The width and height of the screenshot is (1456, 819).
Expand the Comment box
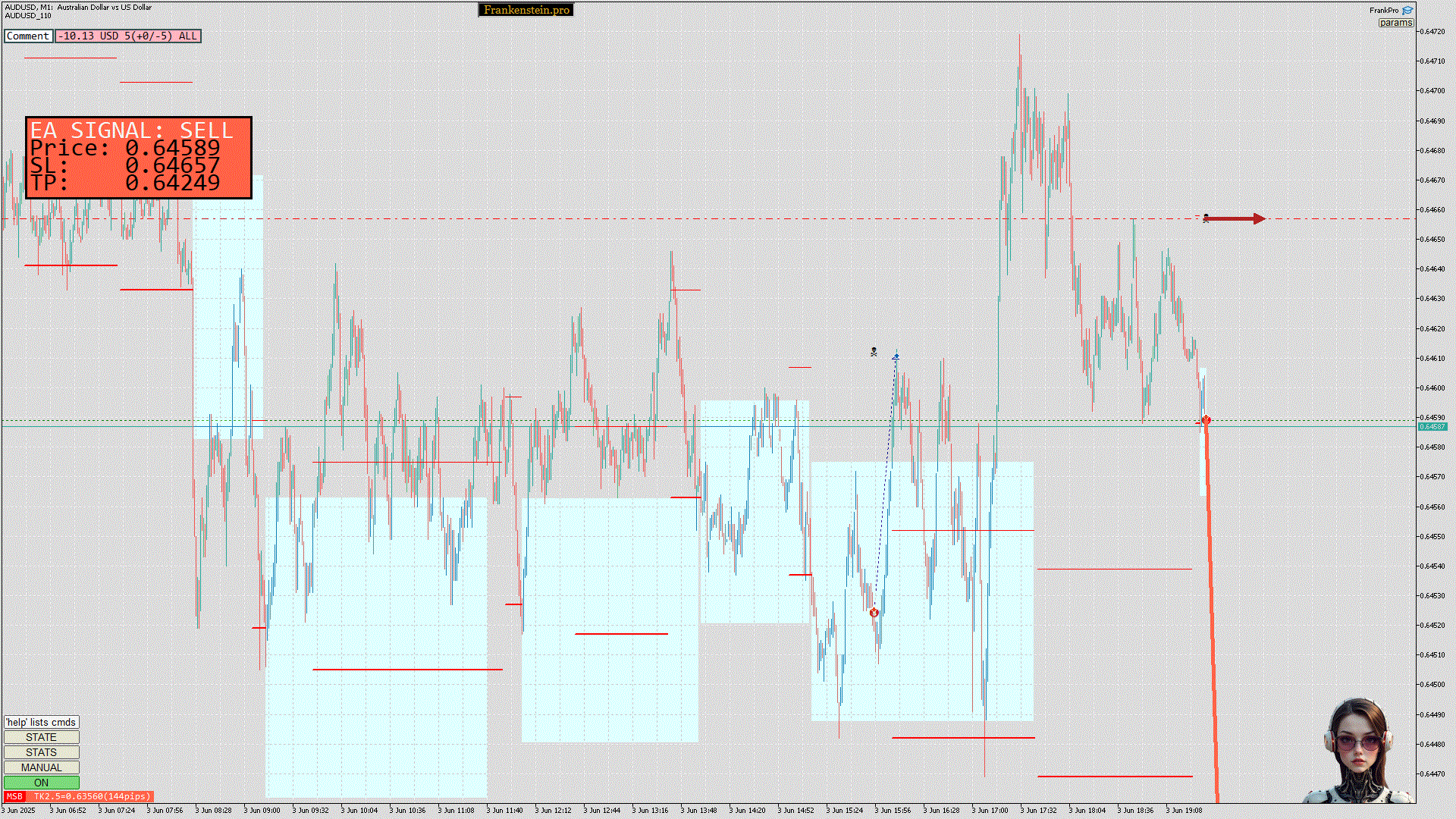point(28,36)
